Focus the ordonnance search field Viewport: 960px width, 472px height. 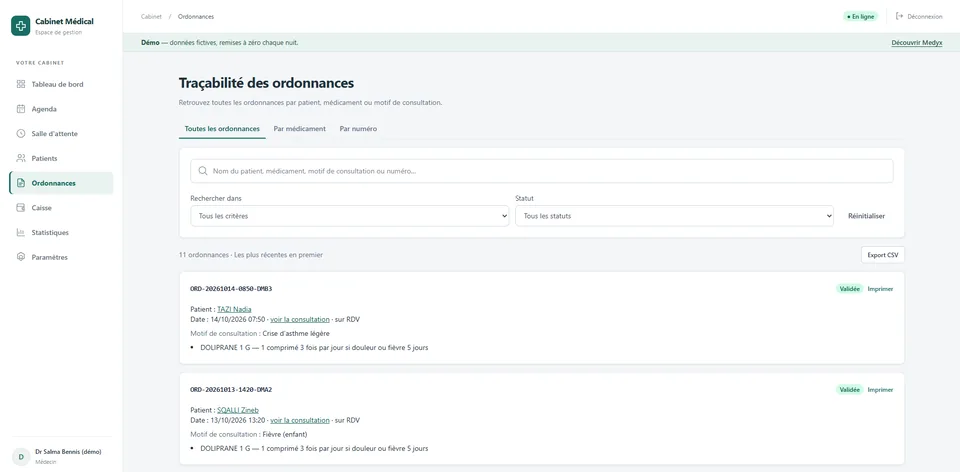click(x=542, y=171)
